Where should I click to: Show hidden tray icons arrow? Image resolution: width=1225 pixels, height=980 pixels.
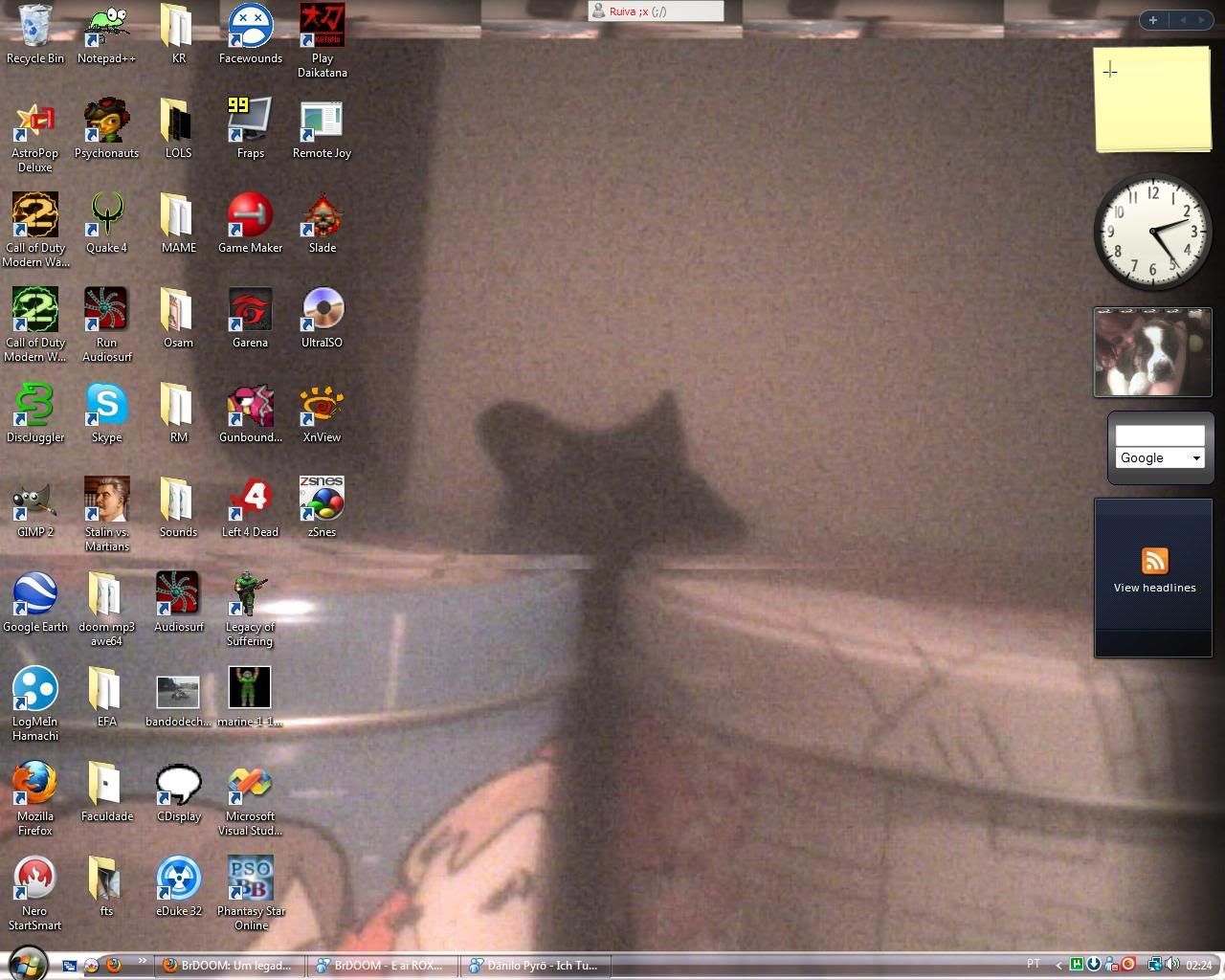tap(1058, 965)
